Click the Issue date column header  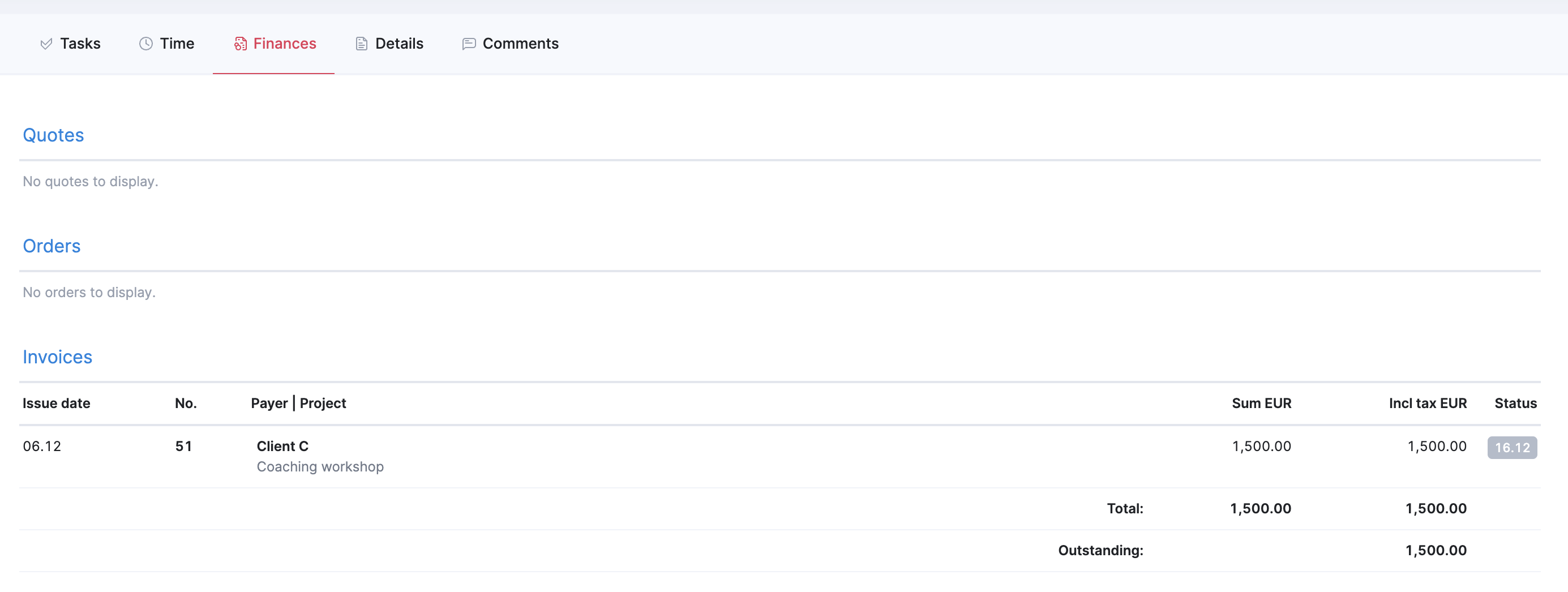(x=57, y=404)
